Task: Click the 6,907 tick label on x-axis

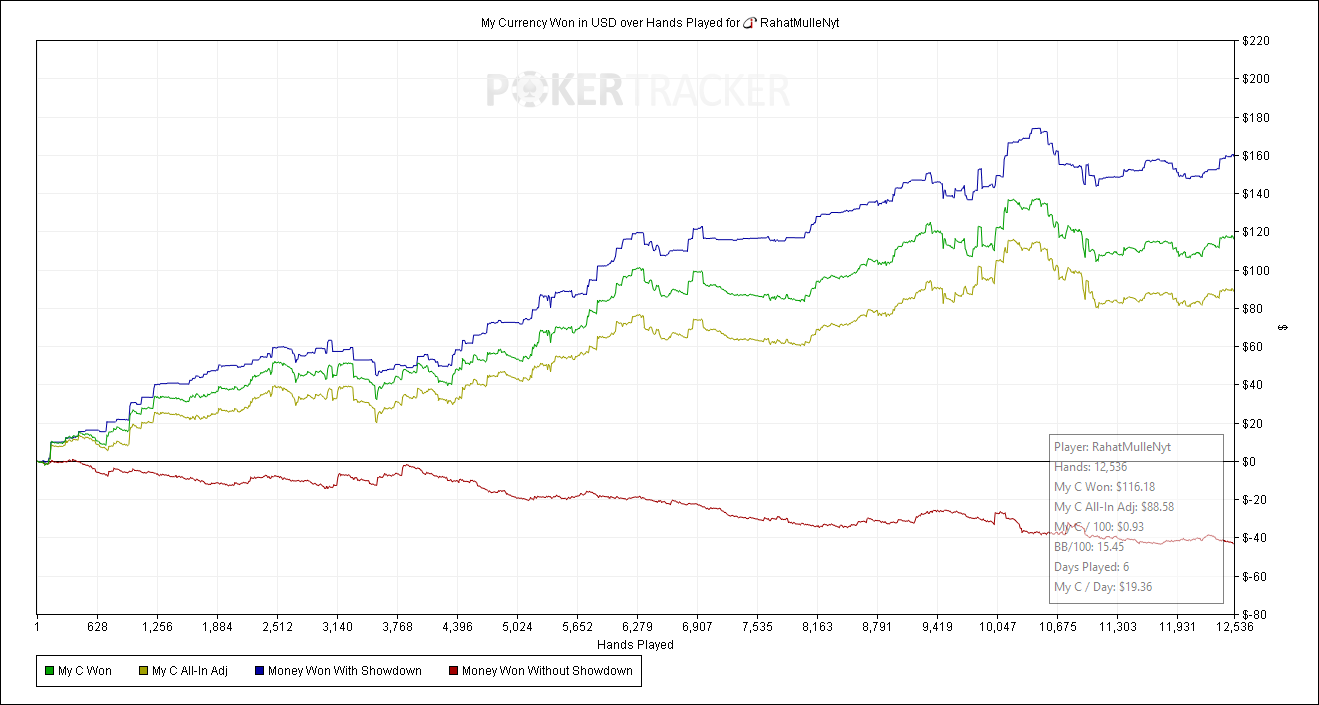Action: click(697, 627)
